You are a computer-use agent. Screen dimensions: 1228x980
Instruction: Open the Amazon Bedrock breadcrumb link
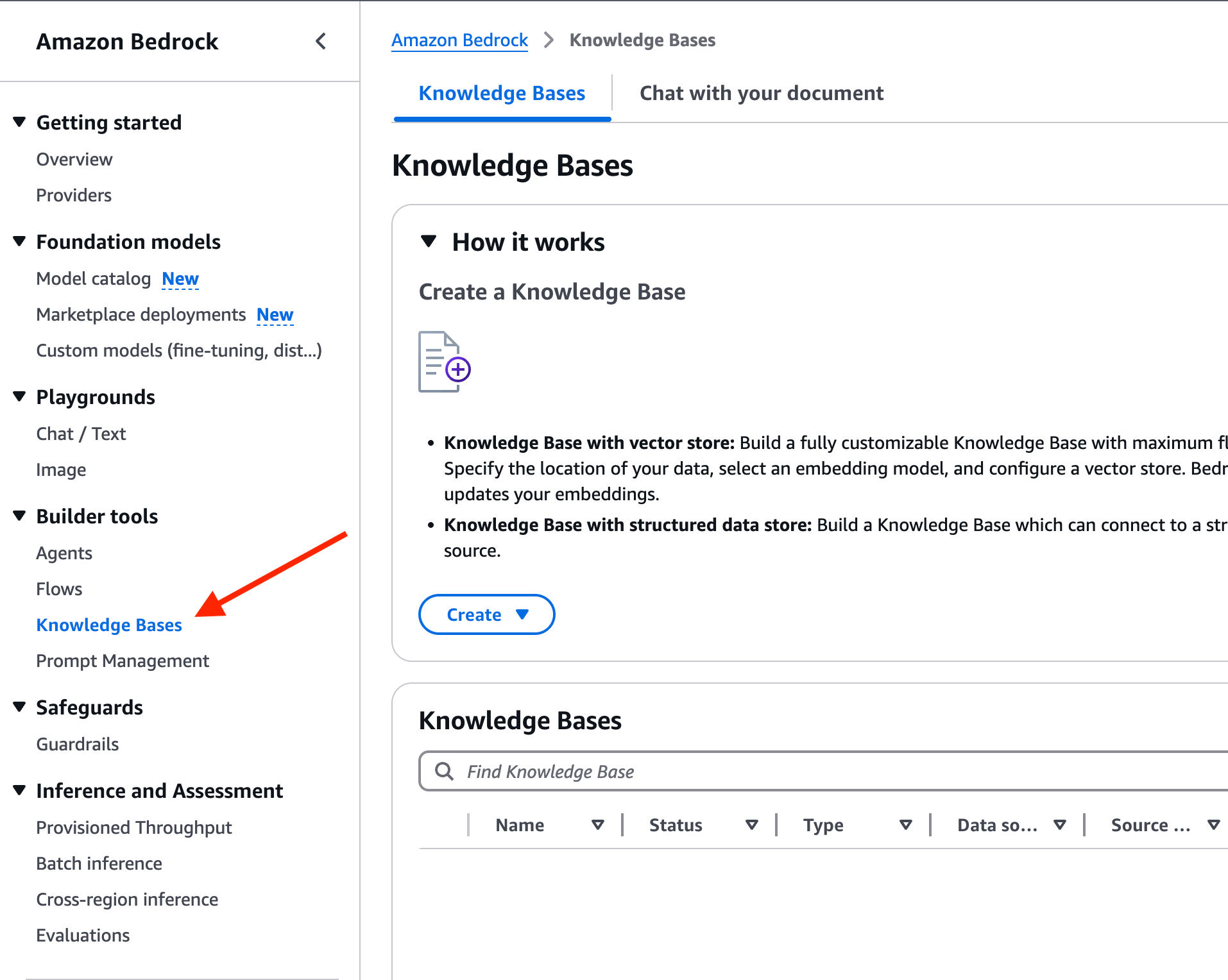[459, 40]
